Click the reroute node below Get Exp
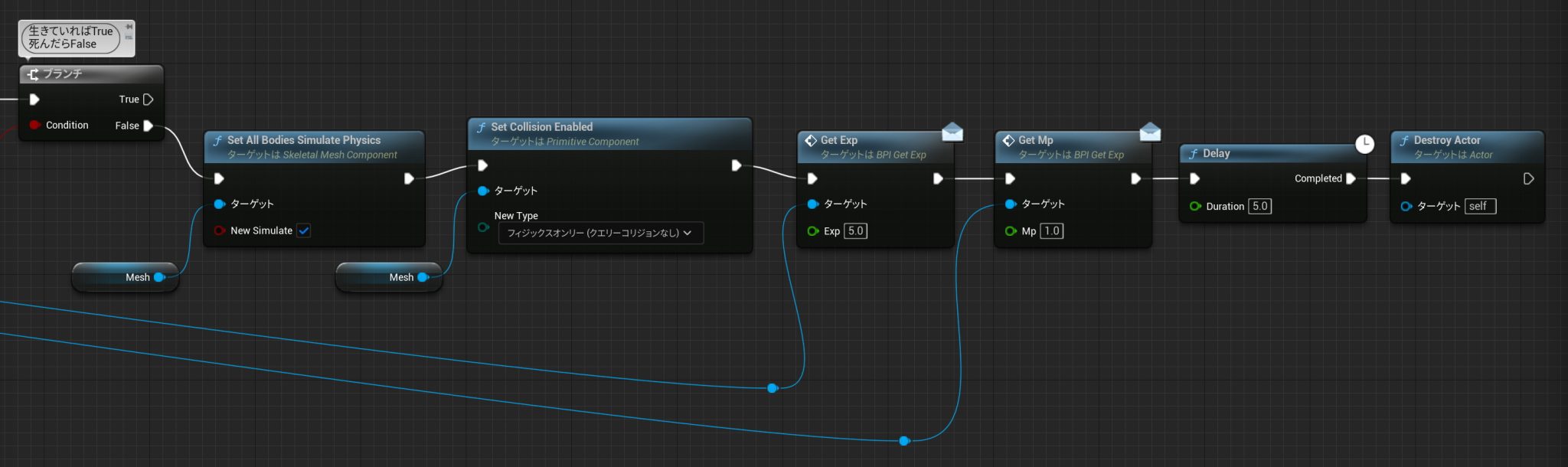The width and height of the screenshot is (1568, 467). tap(773, 388)
